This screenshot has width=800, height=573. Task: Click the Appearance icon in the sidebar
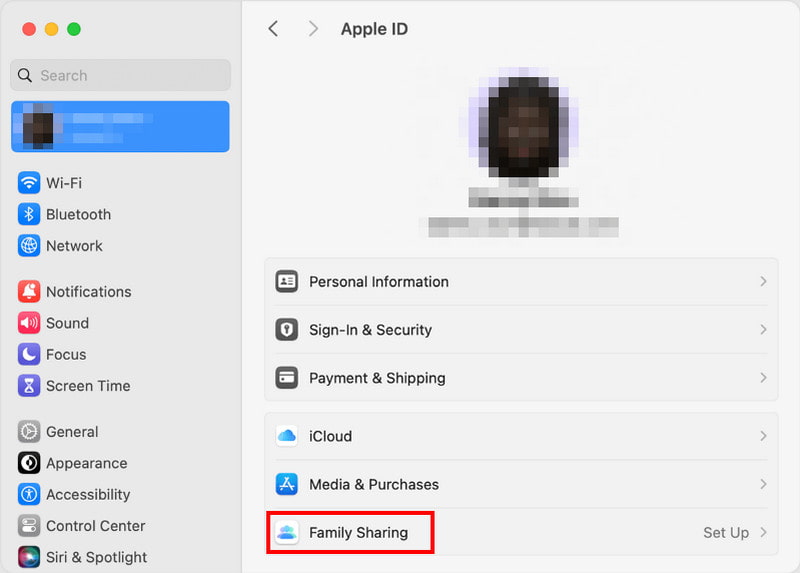pyautogui.click(x=29, y=463)
